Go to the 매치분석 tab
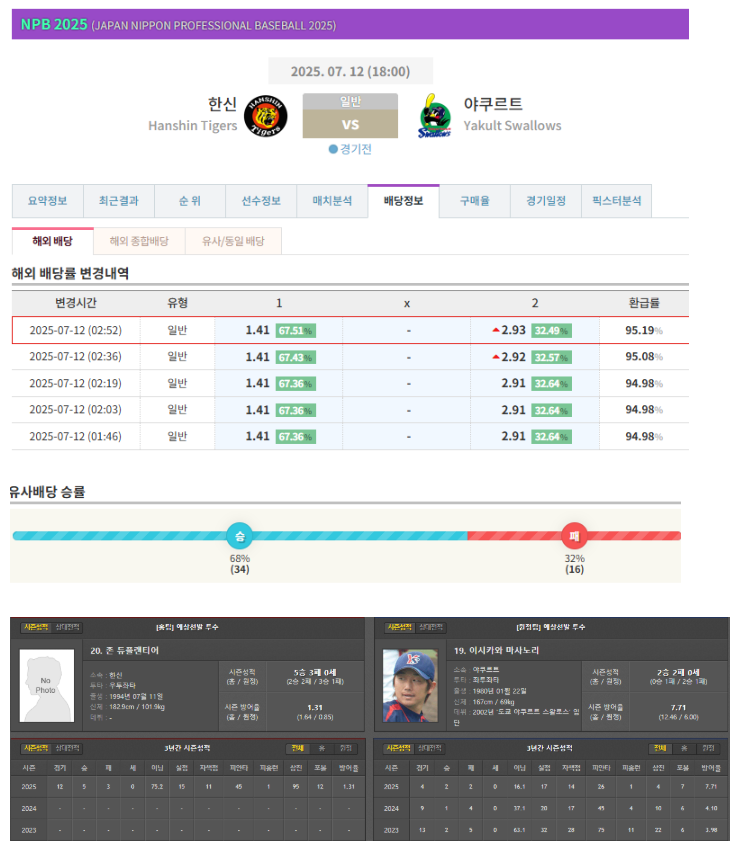Image resolution: width=742 pixels, height=852 pixels. click(x=332, y=201)
